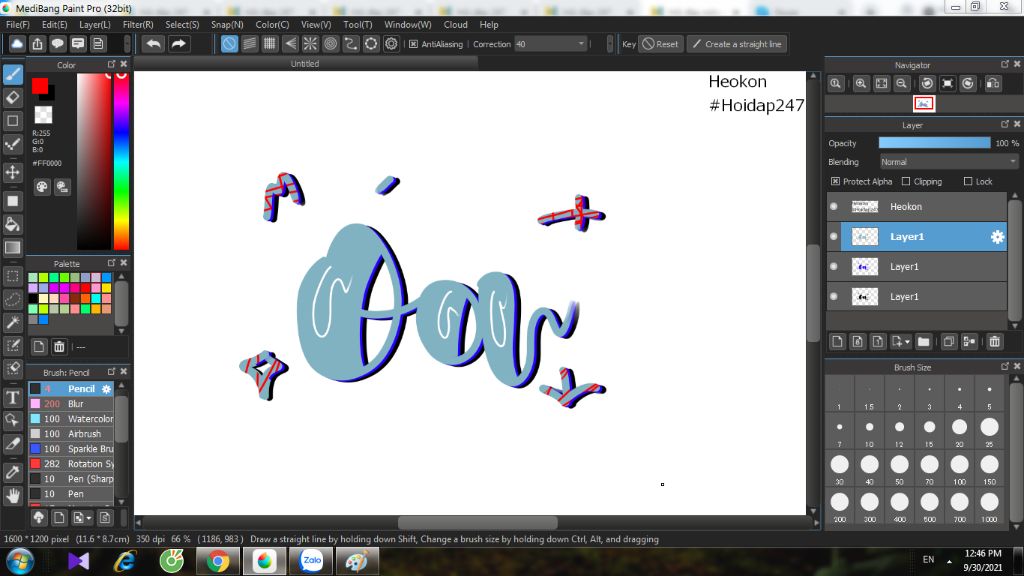Click Zoom in icon in Navigator
The width and height of the screenshot is (1024, 576).
coord(861,84)
